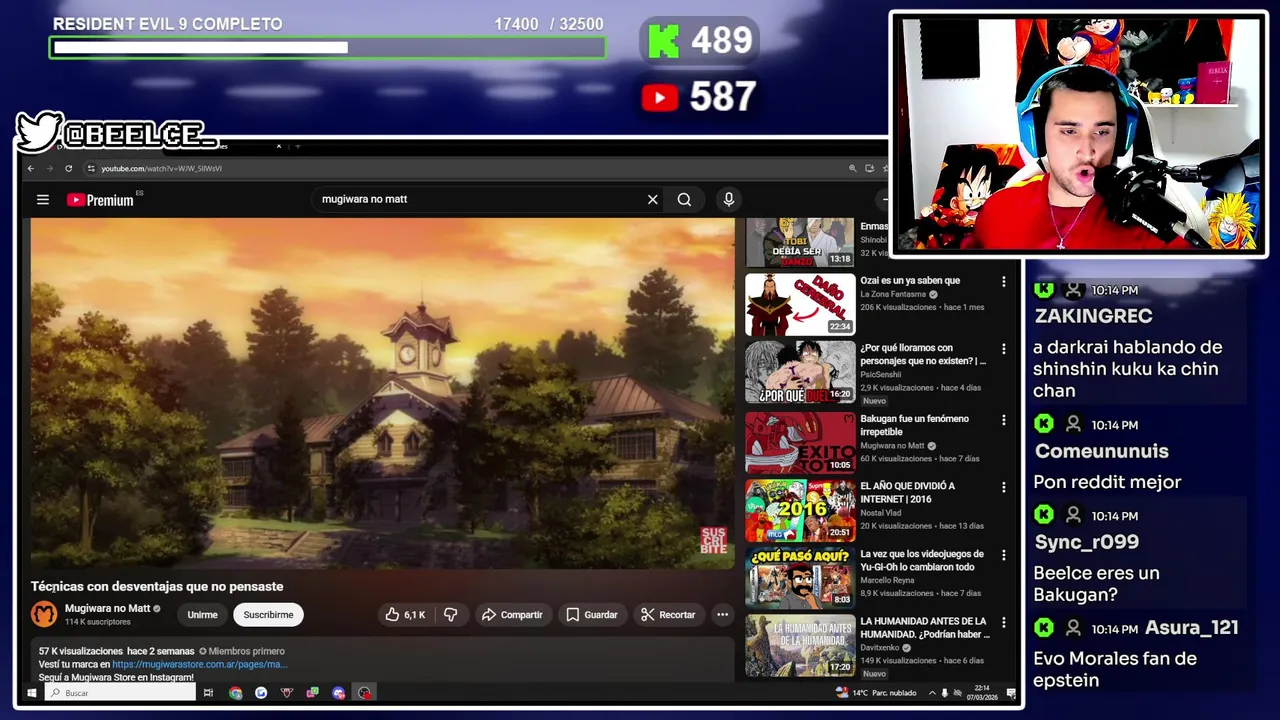Open the 13:18 Tobi video thumbnail

coord(800,243)
